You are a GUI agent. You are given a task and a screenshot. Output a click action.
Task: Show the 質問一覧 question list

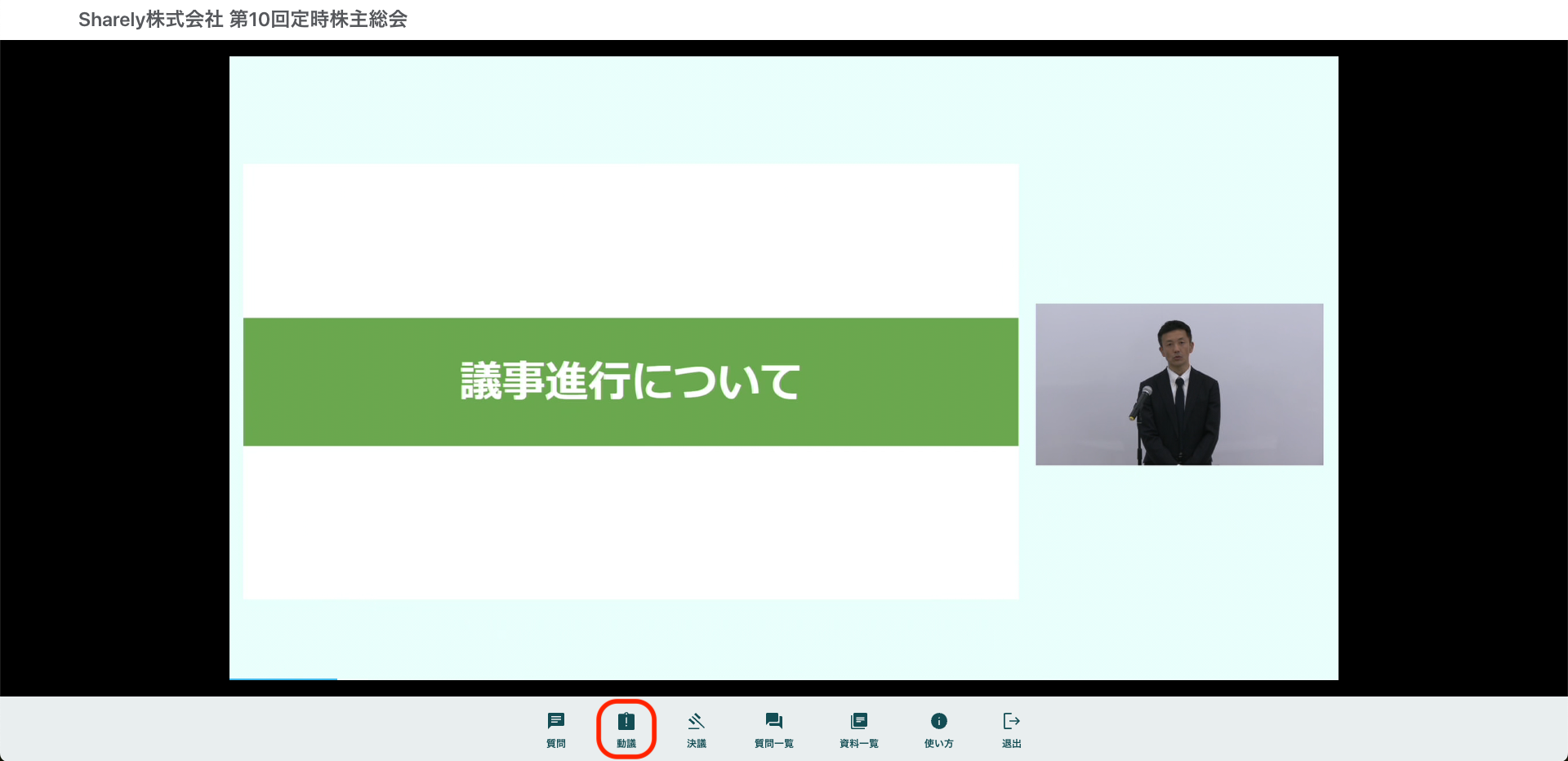tap(774, 730)
